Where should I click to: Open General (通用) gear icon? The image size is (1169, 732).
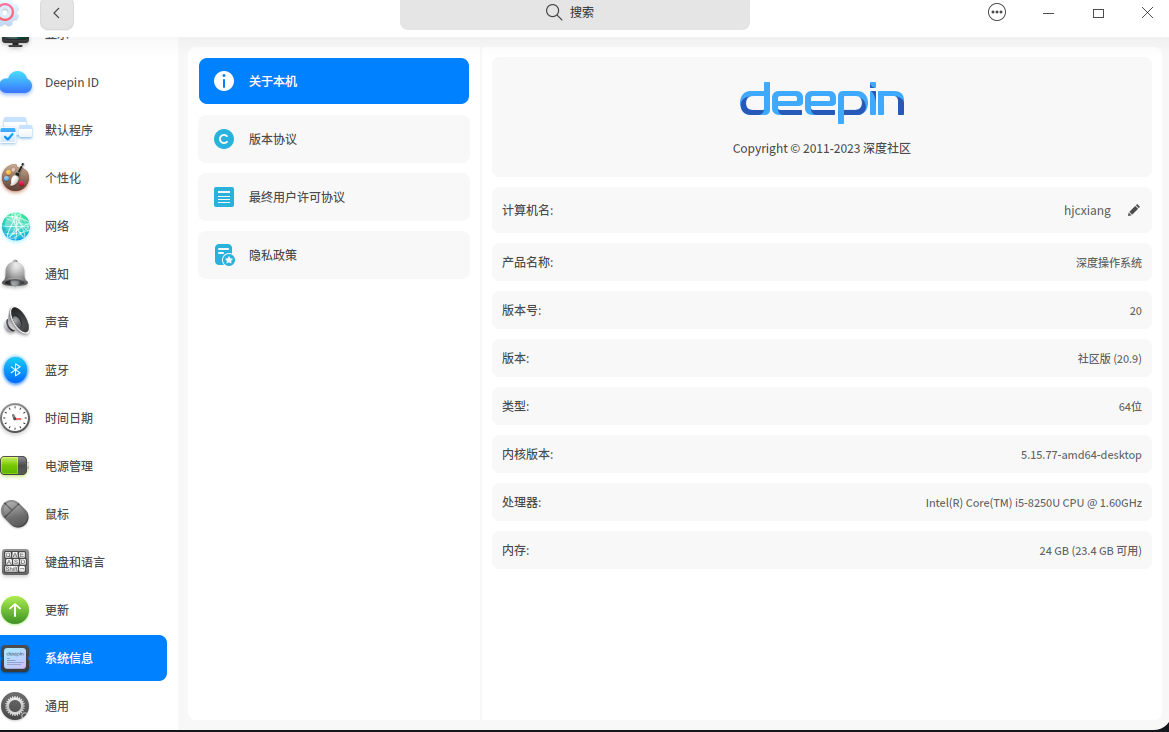(x=16, y=706)
